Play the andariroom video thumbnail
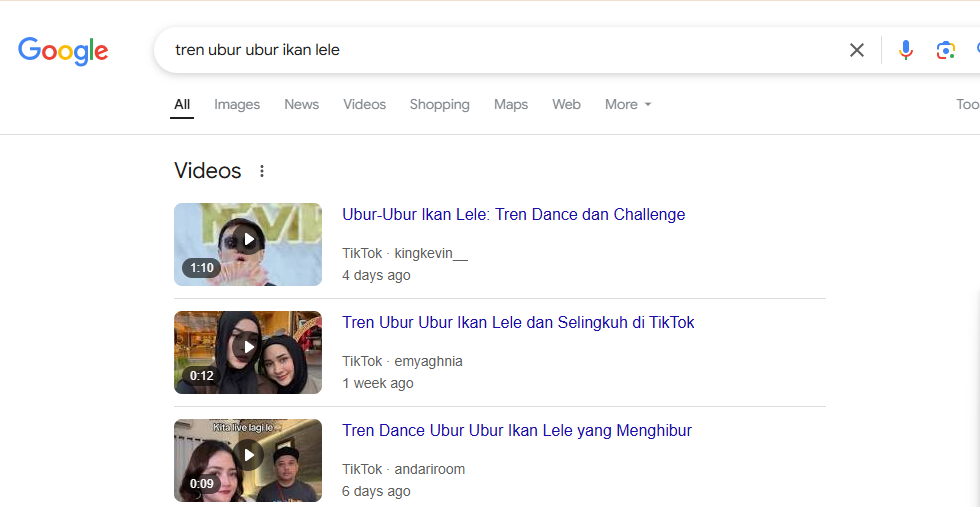980x507 pixels. (x=248, y=460)
